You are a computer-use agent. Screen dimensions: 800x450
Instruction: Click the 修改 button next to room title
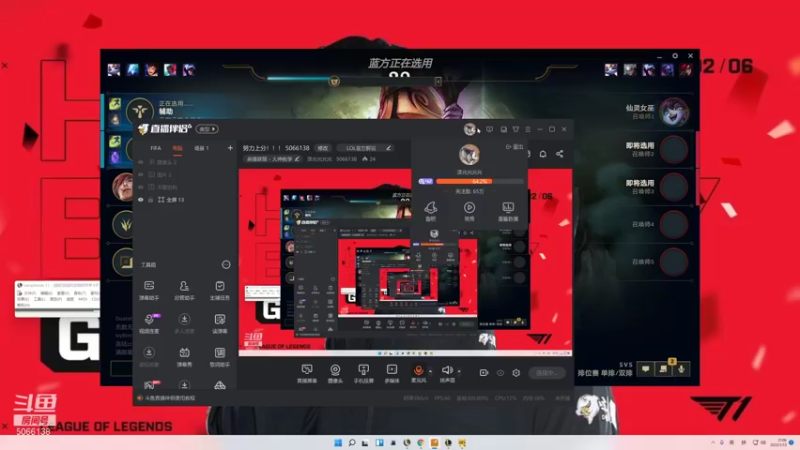coord(323,148)
